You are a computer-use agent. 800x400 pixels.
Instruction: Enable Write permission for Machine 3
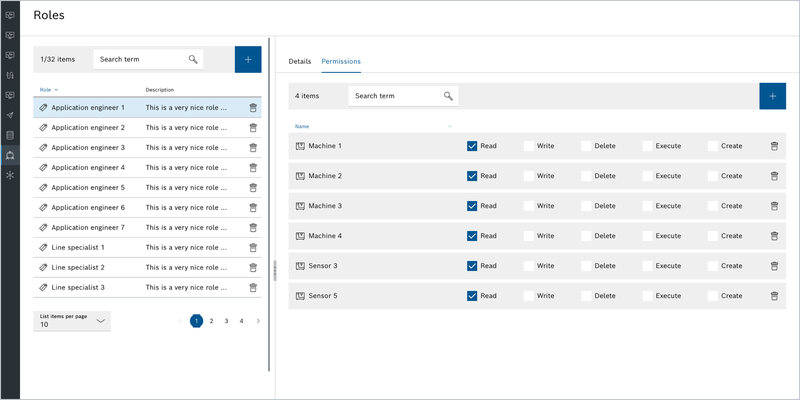tap(529, 206)
